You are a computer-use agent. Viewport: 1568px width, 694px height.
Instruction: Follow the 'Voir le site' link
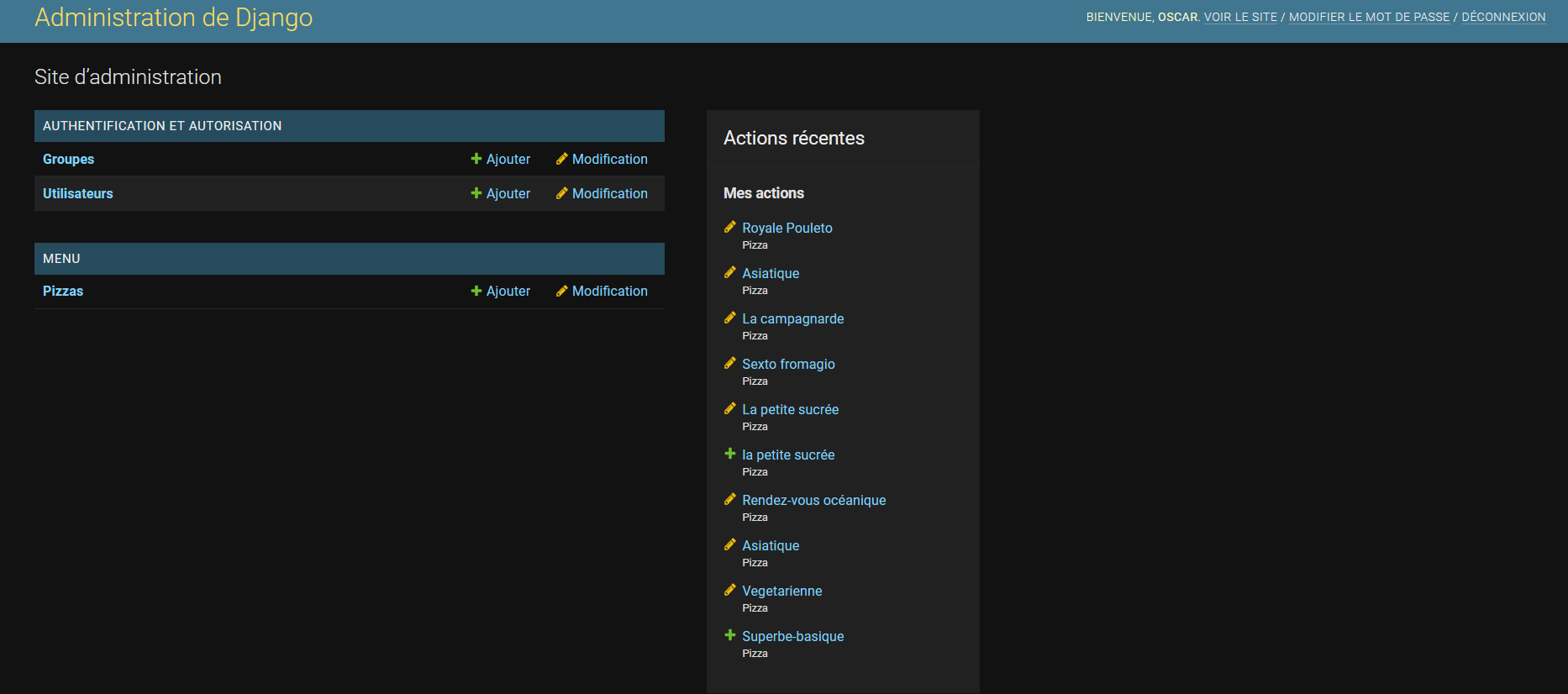click(1240, 17)
